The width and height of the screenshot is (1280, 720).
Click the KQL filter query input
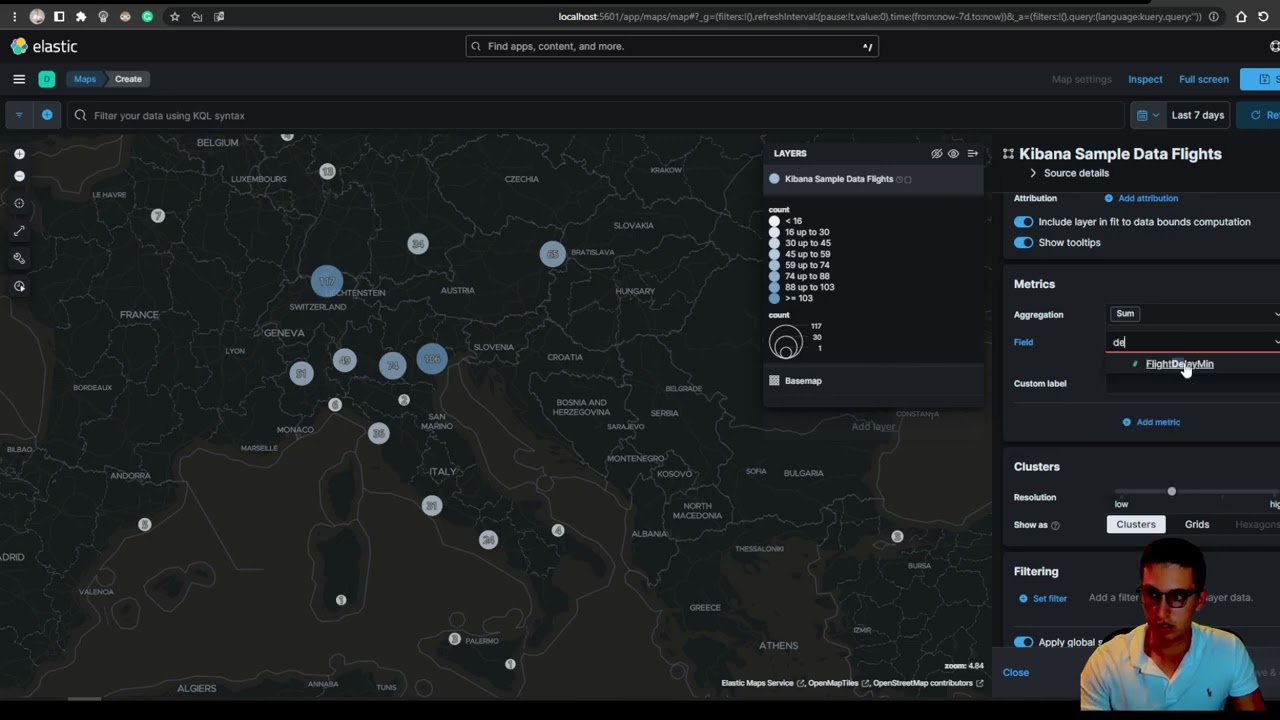(596, 115)
